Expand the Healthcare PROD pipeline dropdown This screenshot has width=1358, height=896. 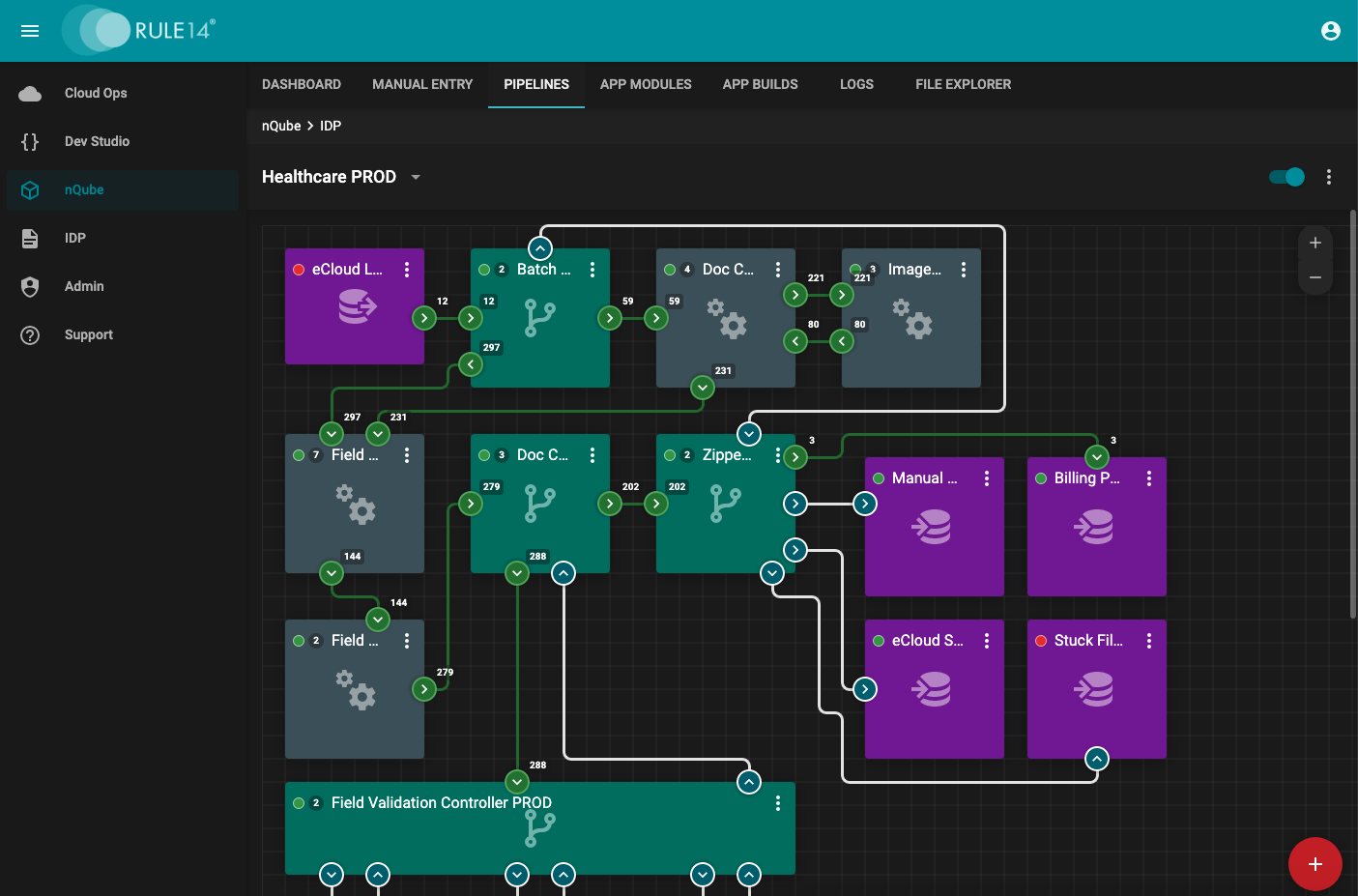[x=416, y=177]
